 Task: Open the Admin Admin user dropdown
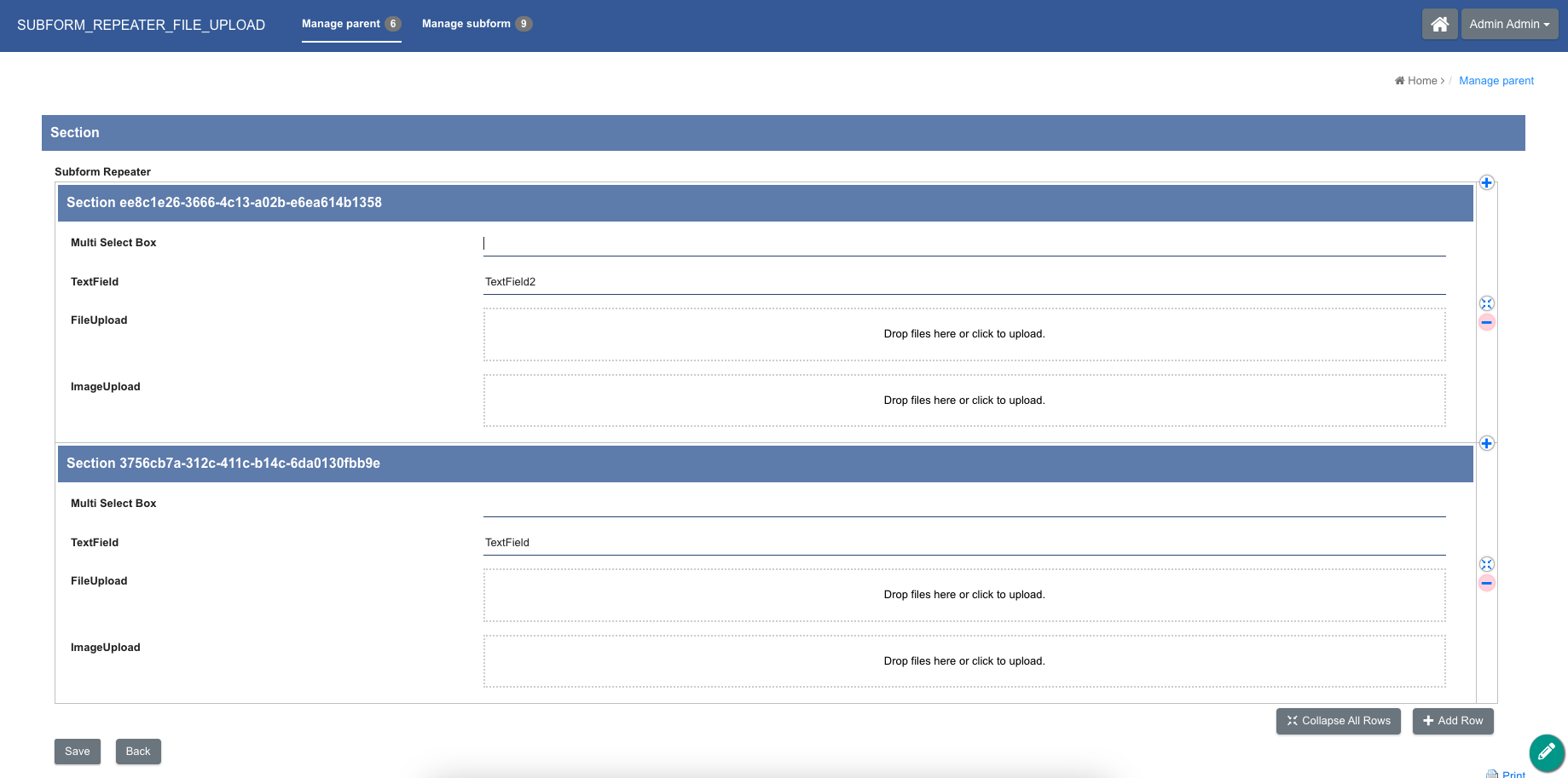tap(1509, 24)
